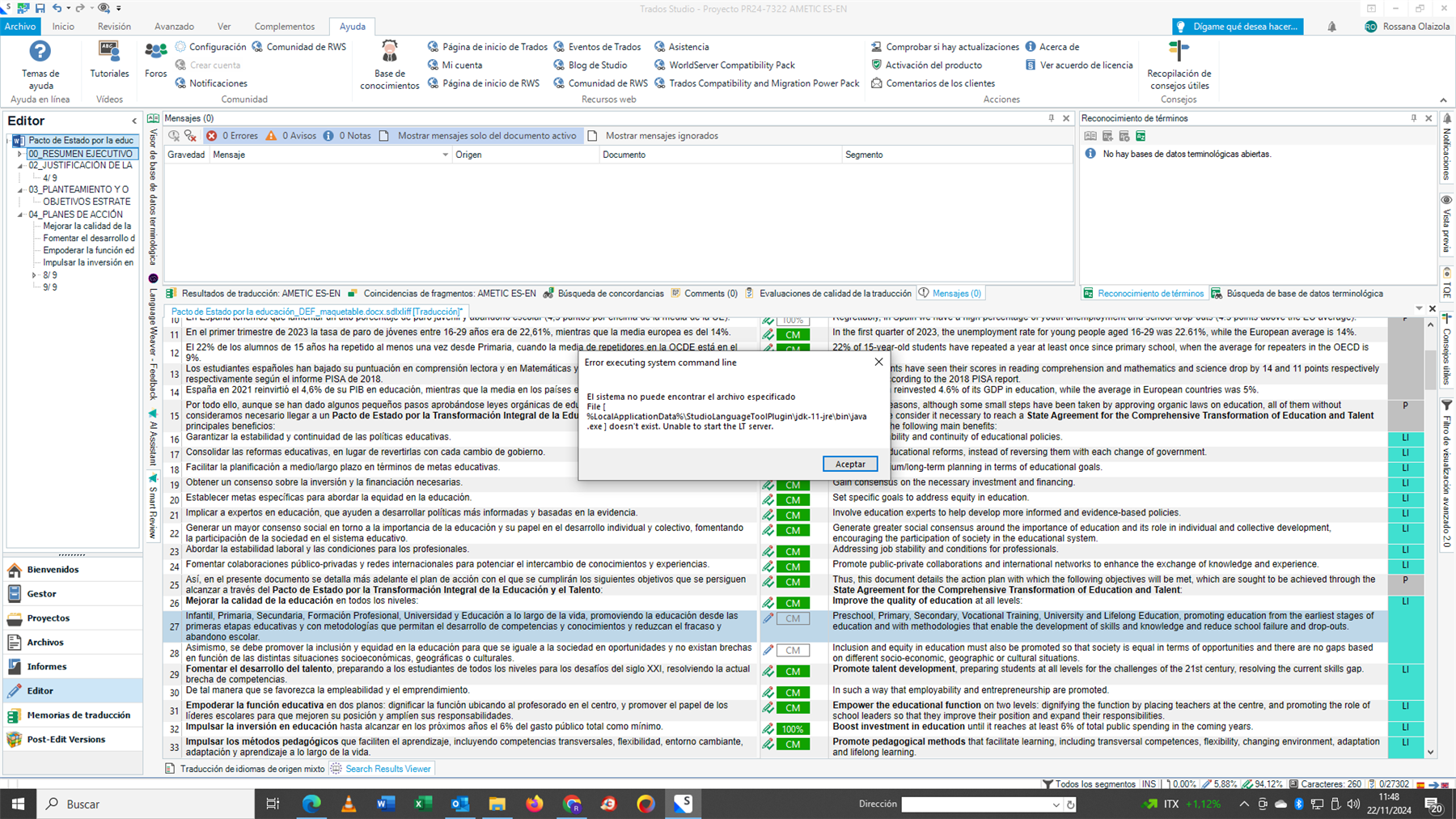
Task: Open the Todos los segmentos filter
Action: [1089, 784]
